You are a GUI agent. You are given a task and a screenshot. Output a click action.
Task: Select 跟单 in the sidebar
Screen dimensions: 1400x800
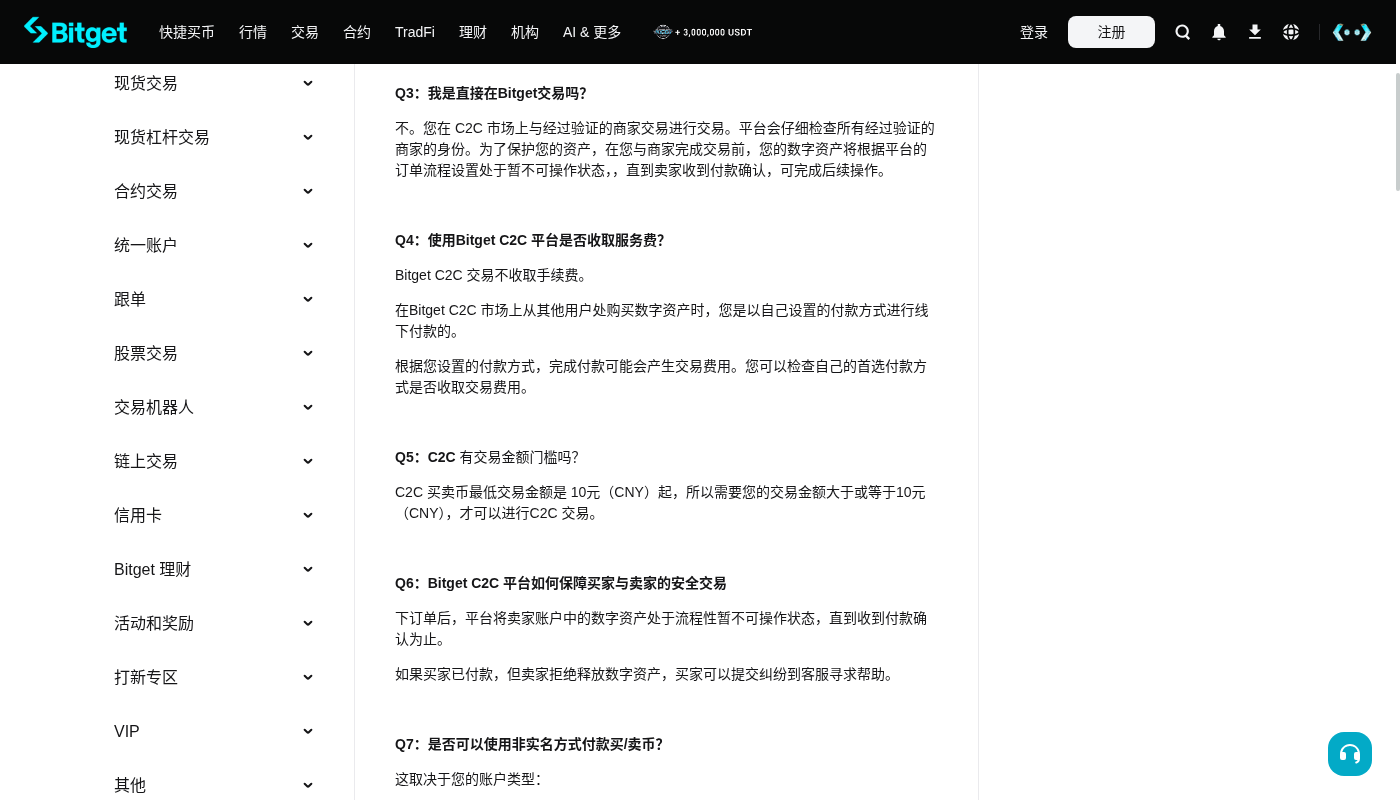pos(130,299)
